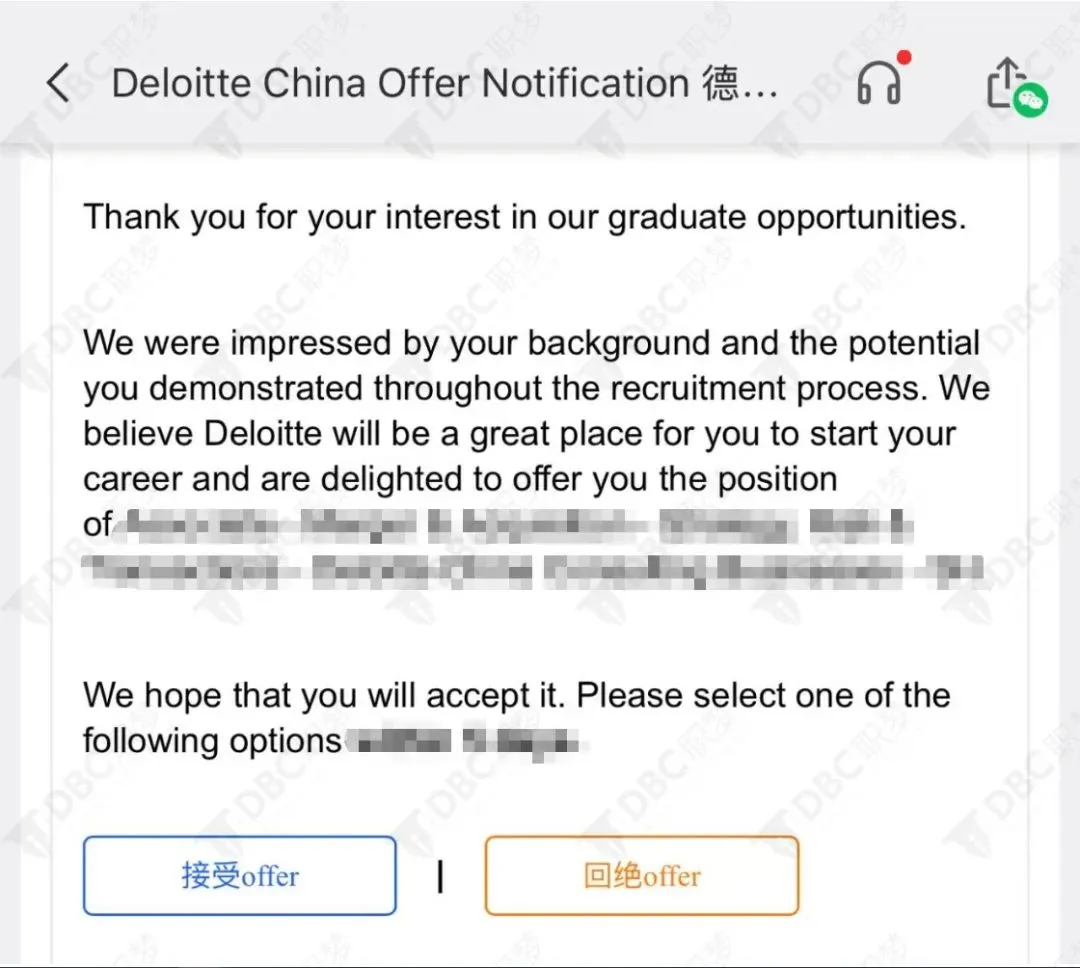The width and height of the screenshot is (1080, 968).
Task: Click the green WeChat badge
Action: click(1030, 101)
